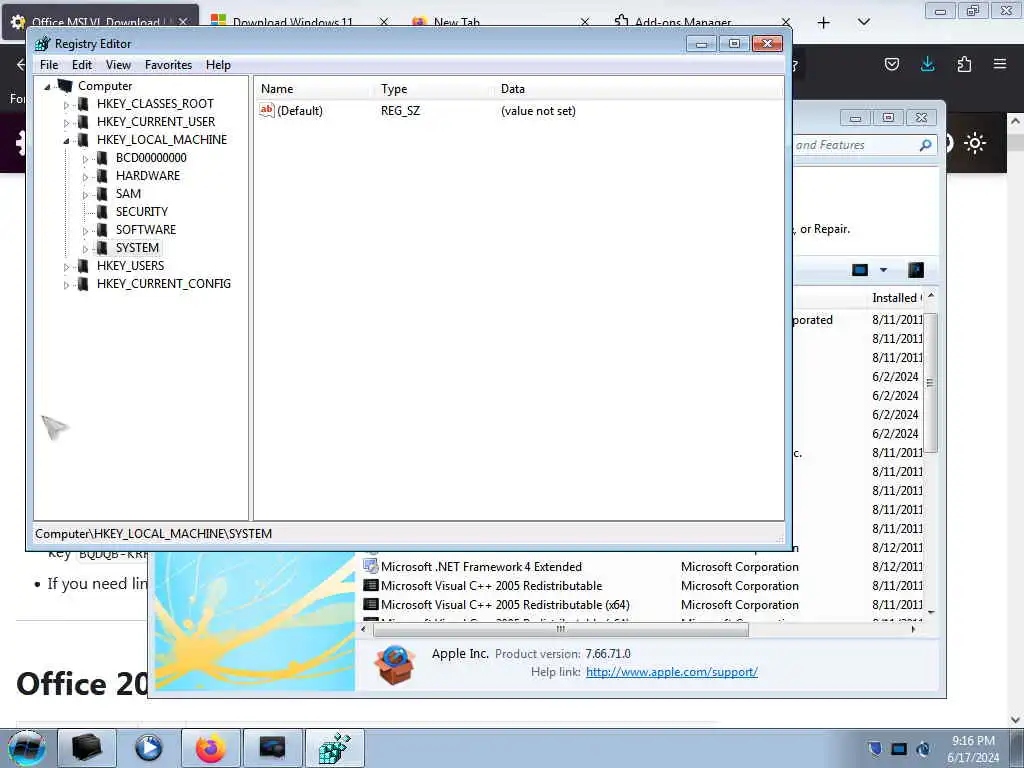Screen dimensions: 1024x768
Task: Expand HKEY_USERS tree node
Action: pos(66,266)
